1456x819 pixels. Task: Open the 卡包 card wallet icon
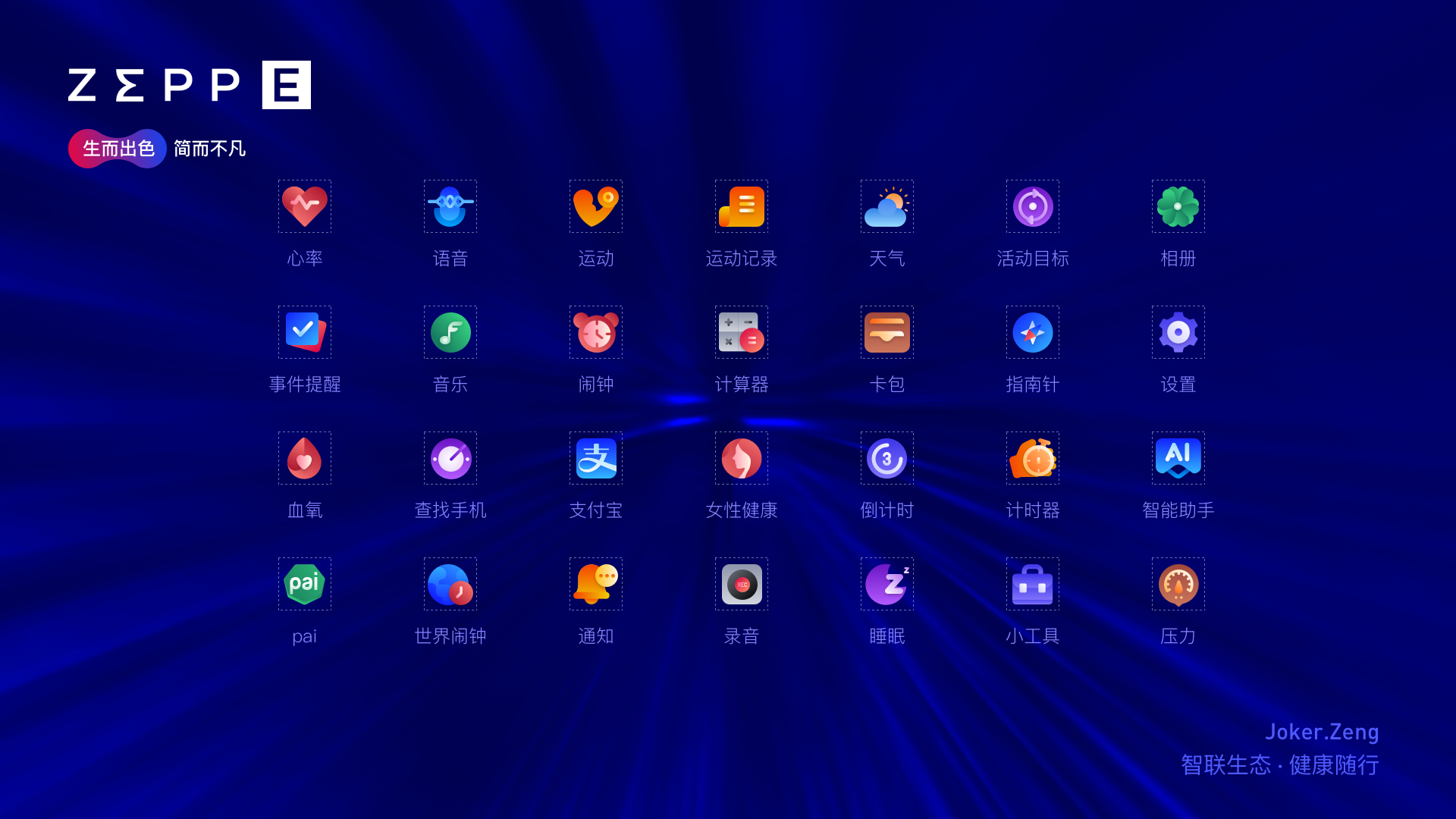(x=887, y=332)
